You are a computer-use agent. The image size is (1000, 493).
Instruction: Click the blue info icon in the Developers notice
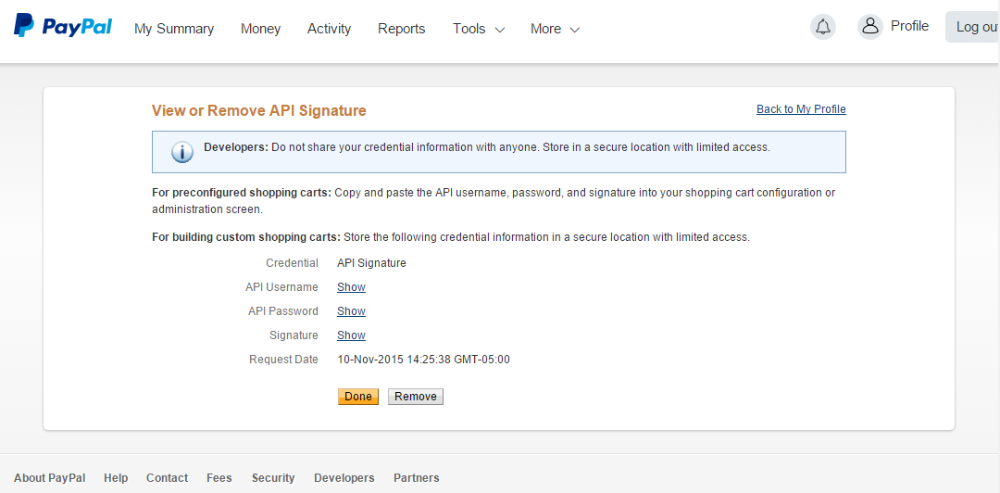pos(182,152)
